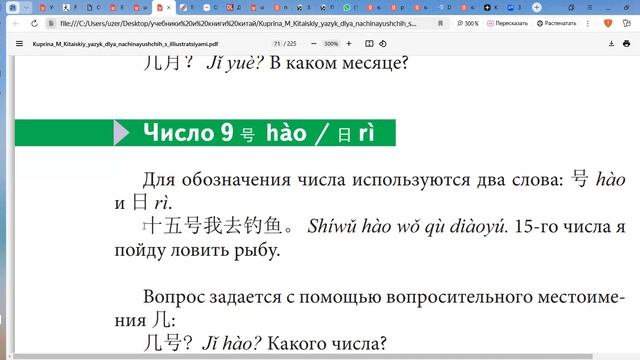Click the text 'пойду ловить рыбу.'
The image size is (640, 360).
point(197,250)
